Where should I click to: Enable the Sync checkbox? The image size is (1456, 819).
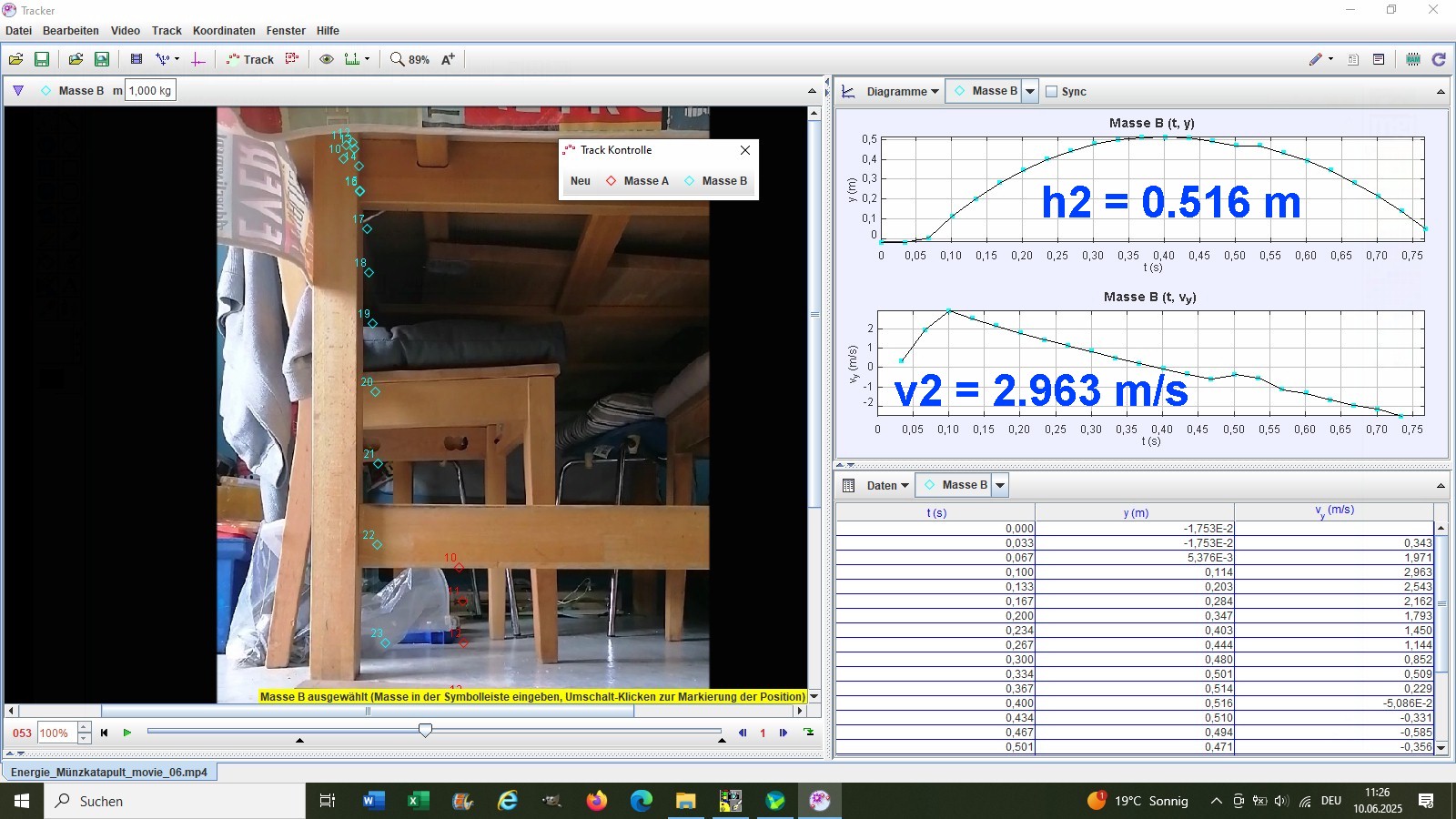coord(1052,91)
